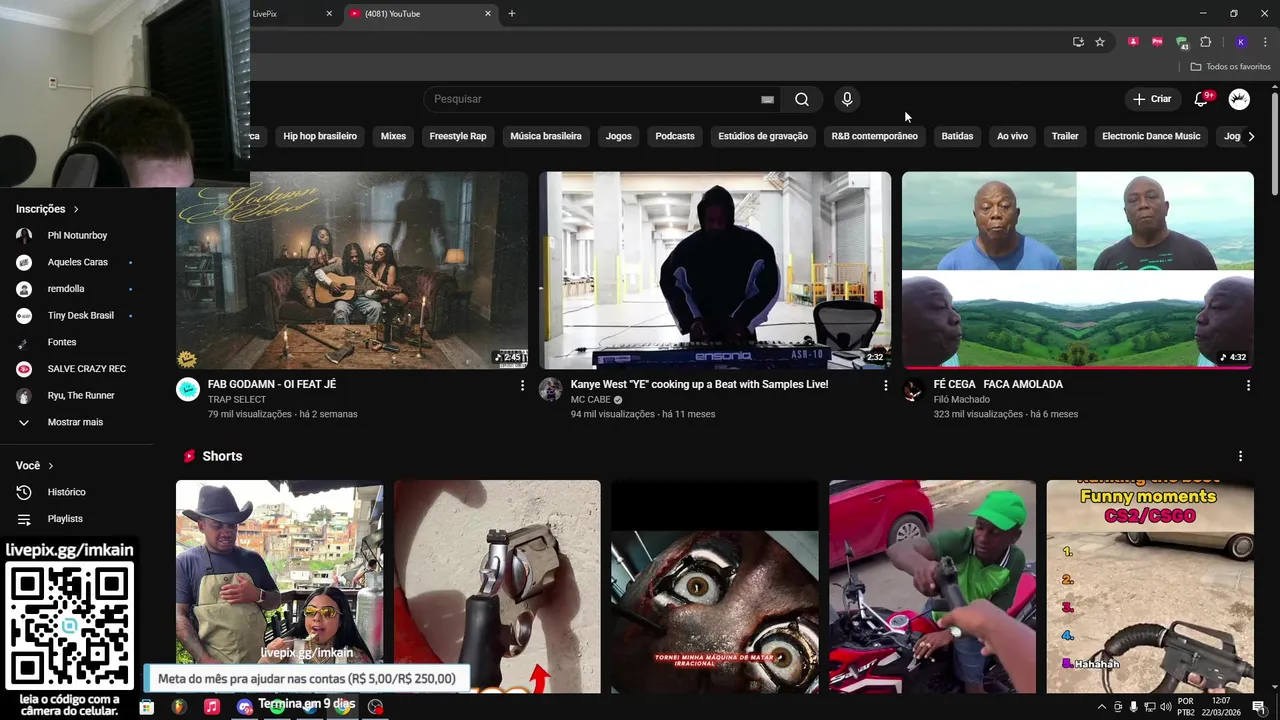Select the Hip hop brasileiro chip
This screenshot has width=1280, height=720.
320,136
